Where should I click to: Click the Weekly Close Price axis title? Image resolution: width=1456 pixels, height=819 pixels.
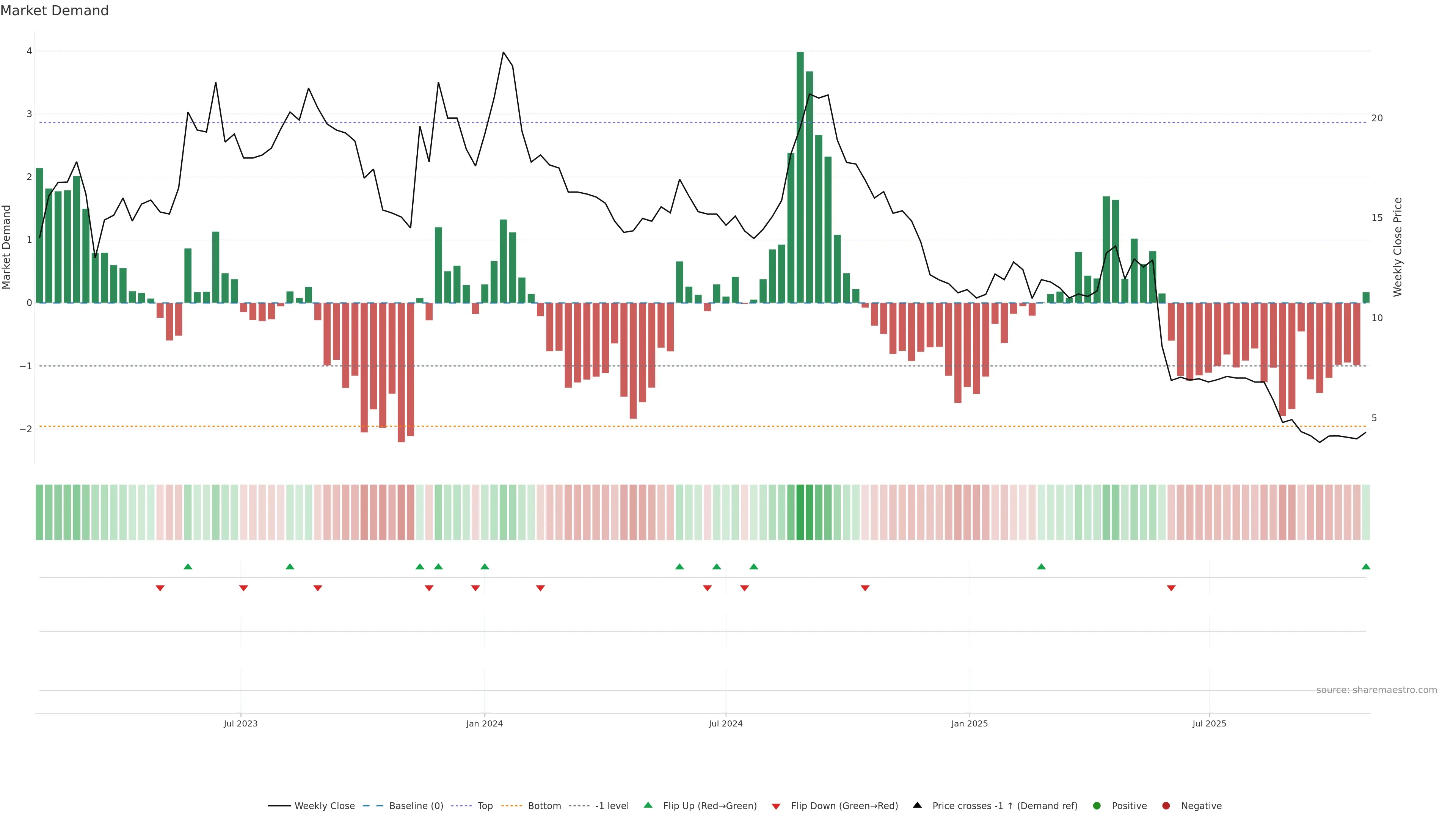click(x=1398, y=247)
